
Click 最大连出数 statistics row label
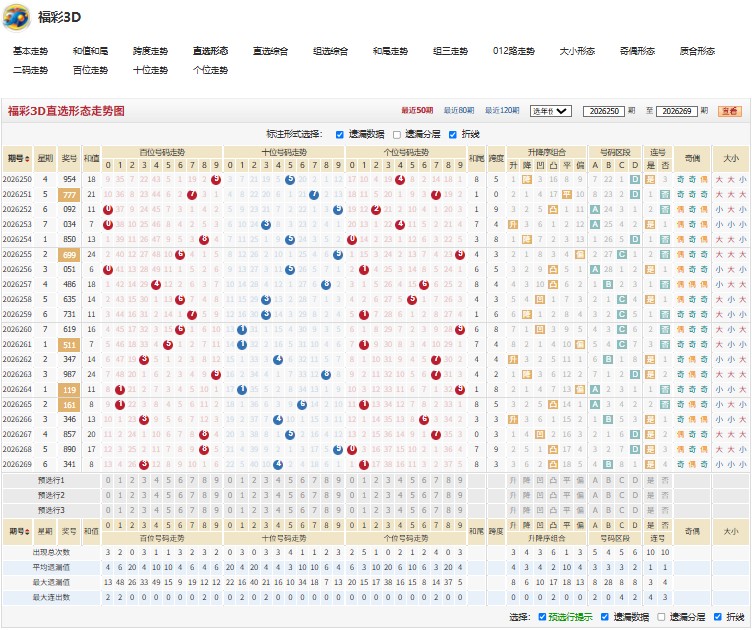(x=51, y=598)
